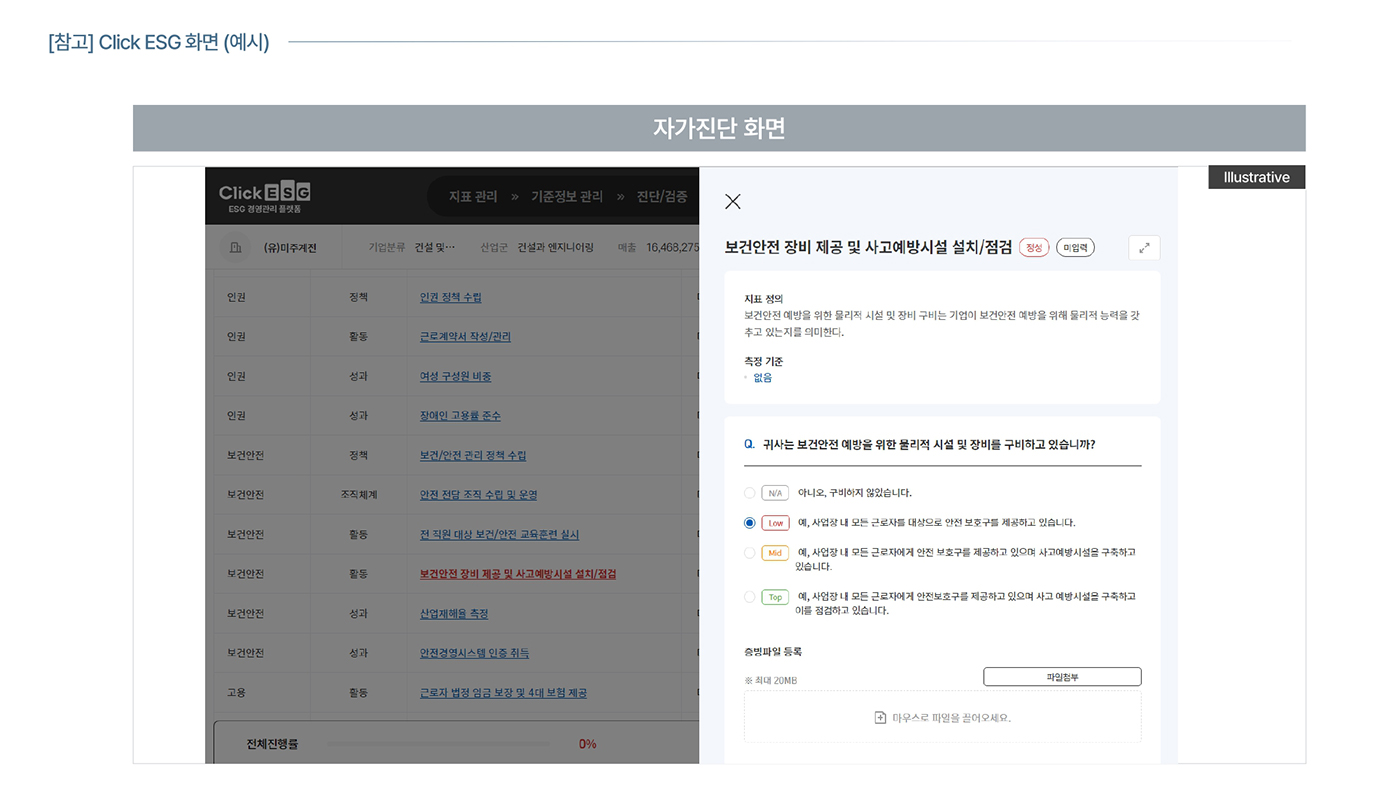Open 전 직원 대상 보건/안전 교육훈련 실시 link
The image size is (1400, 812).
coord(499,535)
